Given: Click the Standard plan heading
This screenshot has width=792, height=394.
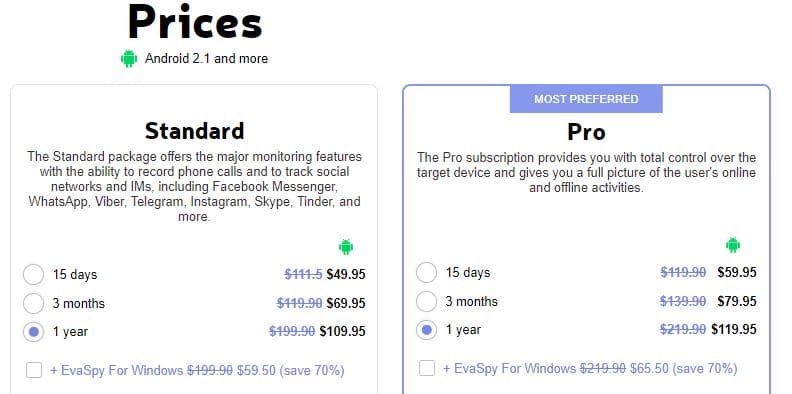Looking at the screenshot, I should tap(194, 131).
